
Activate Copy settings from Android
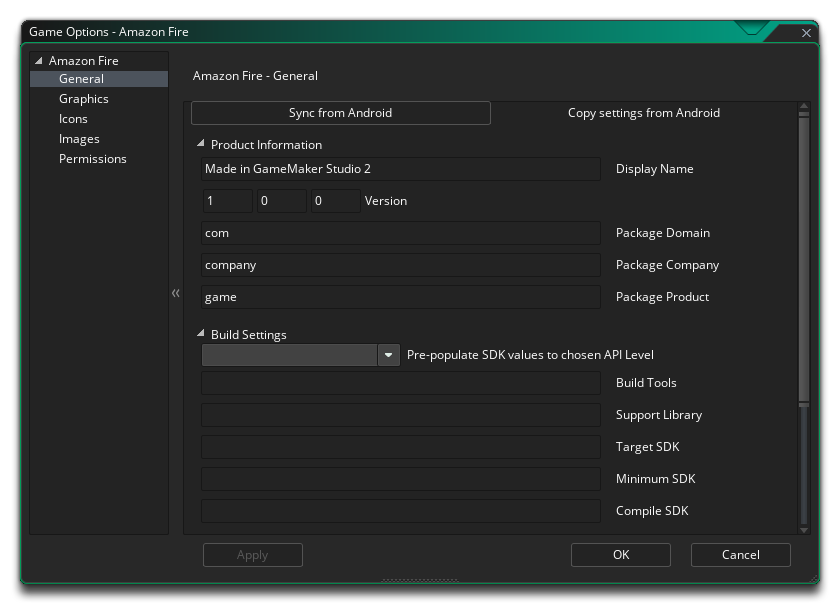pos(644,113)
